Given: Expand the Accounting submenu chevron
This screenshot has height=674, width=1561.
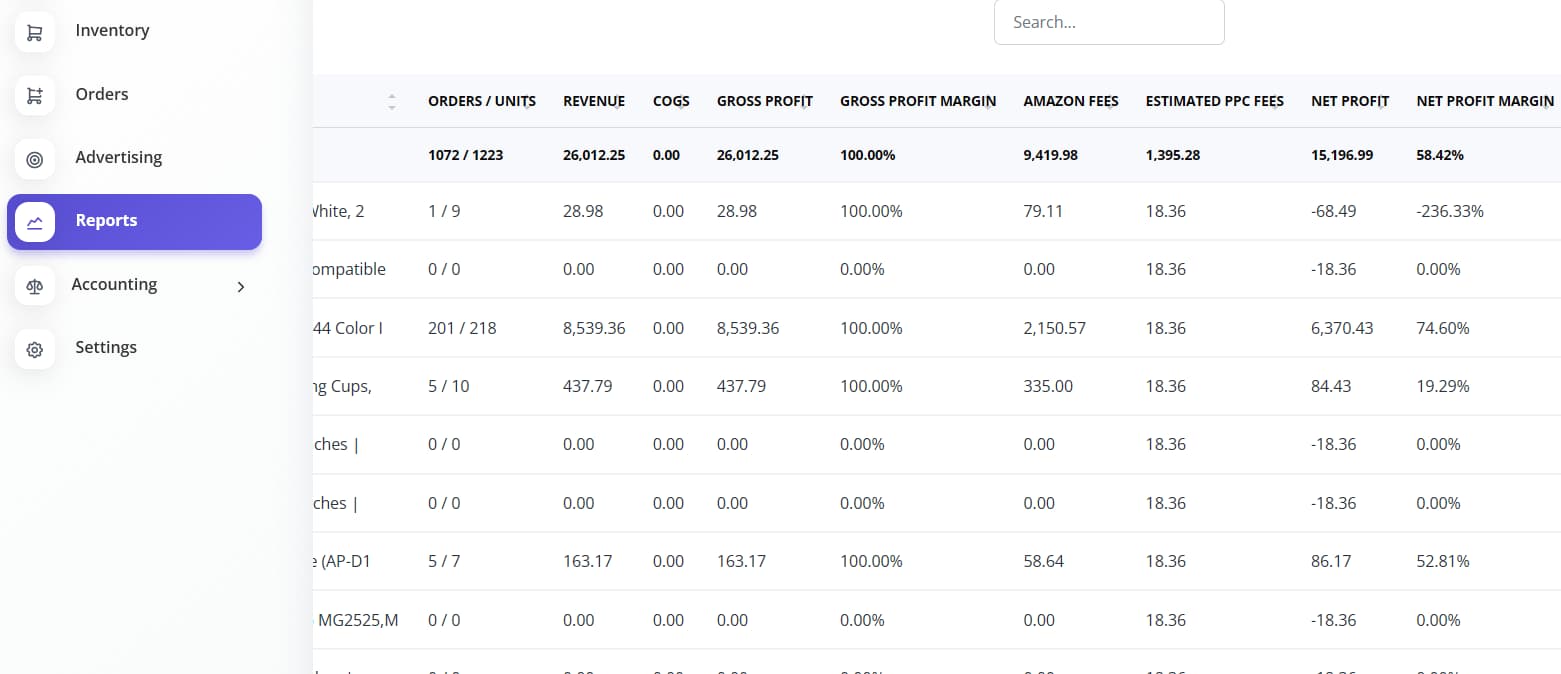Looking at the screenshot, I should tap(240, 287).
